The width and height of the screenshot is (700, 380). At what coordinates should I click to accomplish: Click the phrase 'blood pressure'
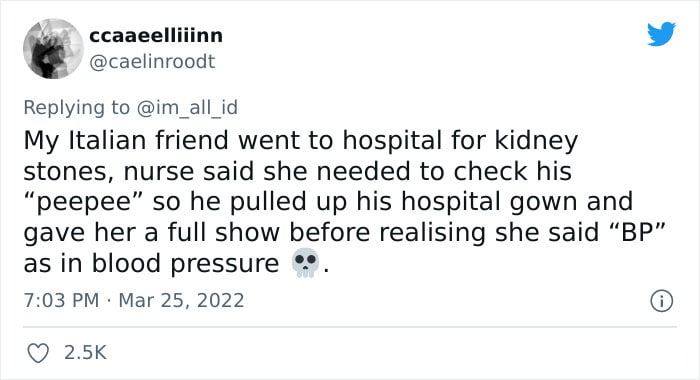point(185,264)
